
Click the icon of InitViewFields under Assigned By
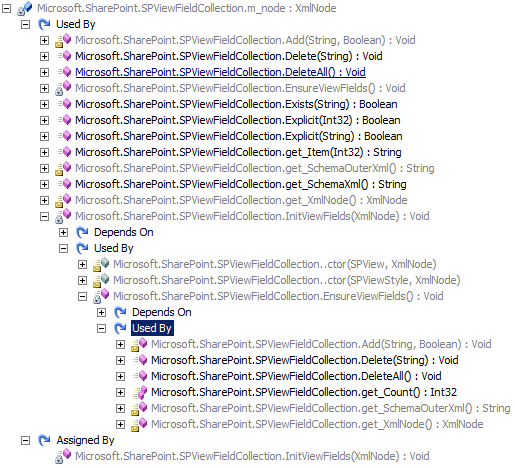tap(63, 456)
